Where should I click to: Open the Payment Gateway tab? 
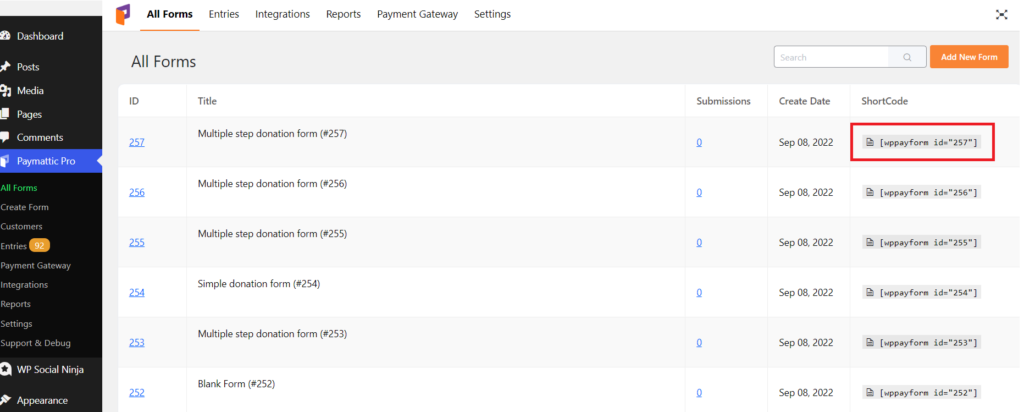(417, 14)
